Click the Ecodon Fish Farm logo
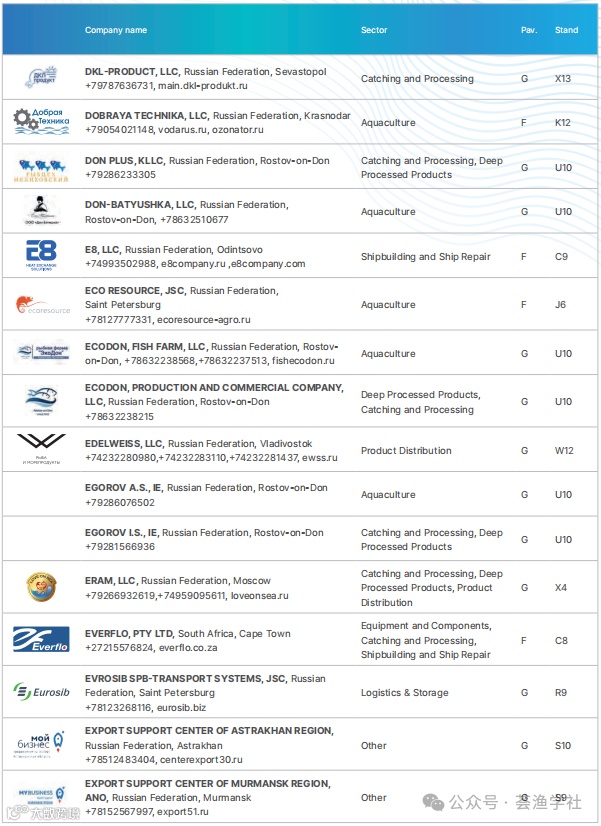The width and height of the screenshot is (601, 826). point(41,351)
